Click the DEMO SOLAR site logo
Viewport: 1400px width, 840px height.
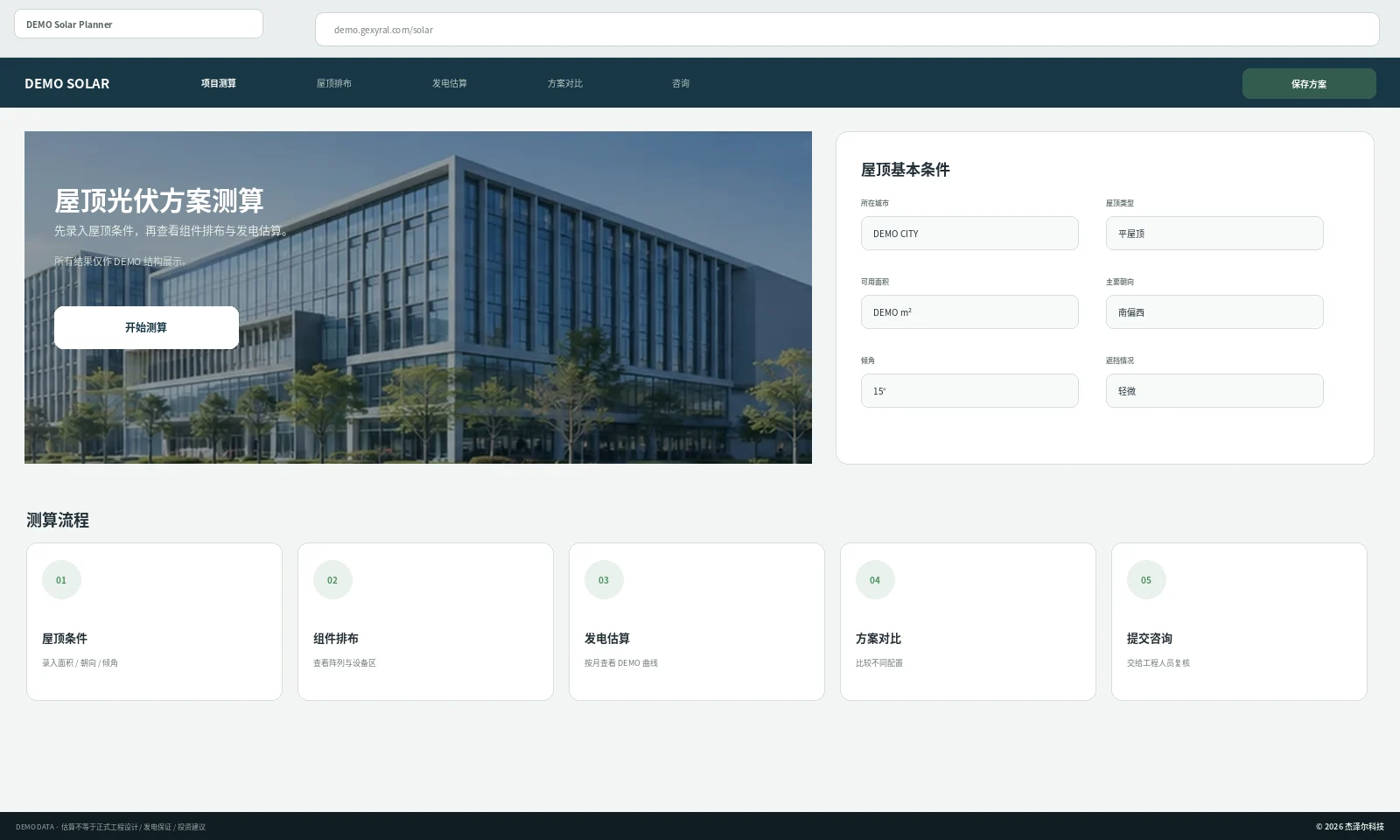click(x=67, y=83)
